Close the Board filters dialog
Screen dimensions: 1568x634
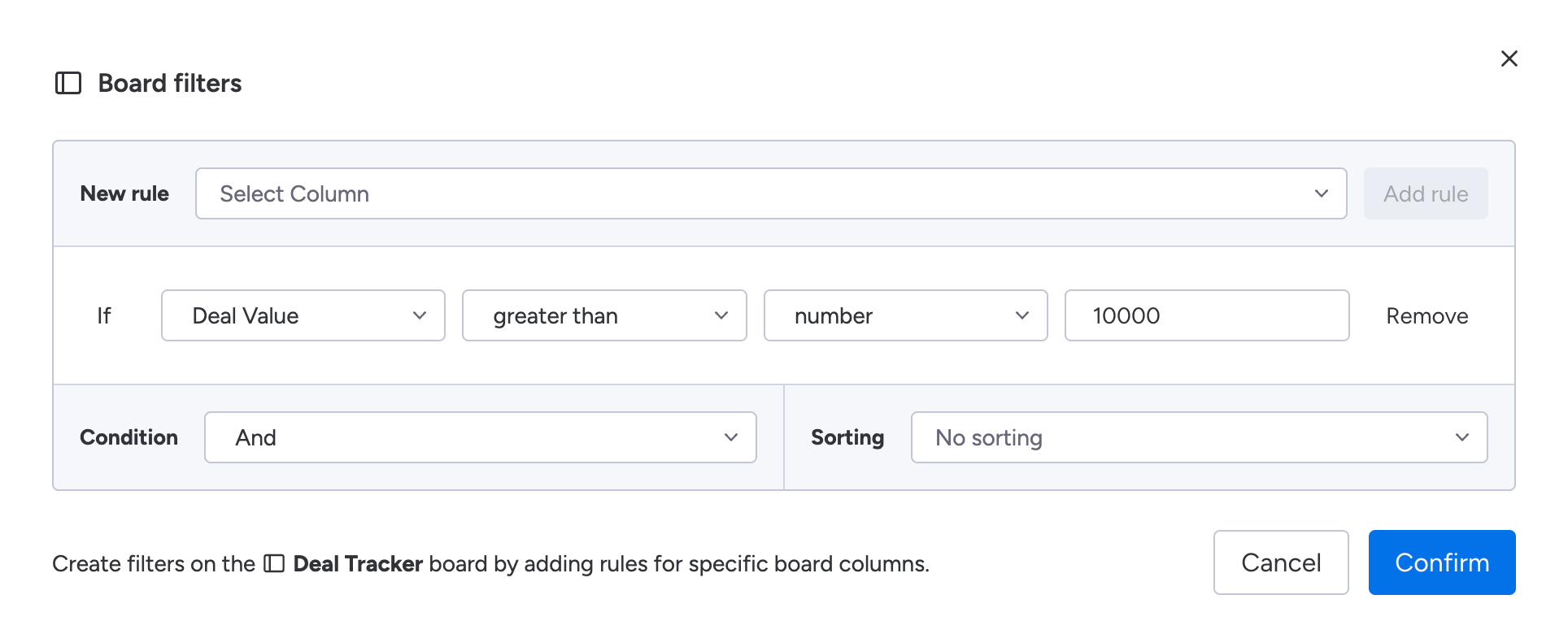(x=1509, y=59)
